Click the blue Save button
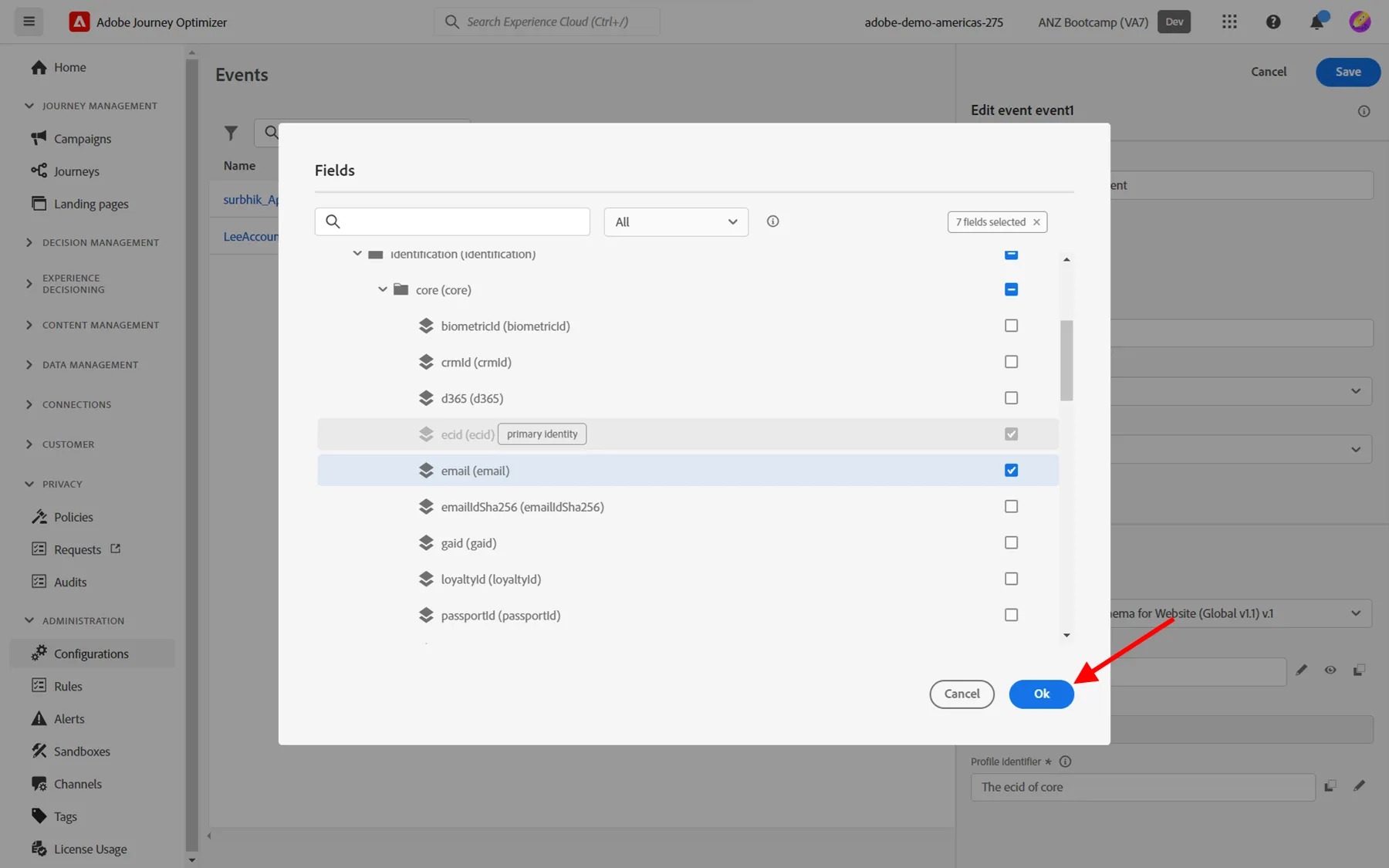The image size is (1389, 868). [x=1347, y=72]
